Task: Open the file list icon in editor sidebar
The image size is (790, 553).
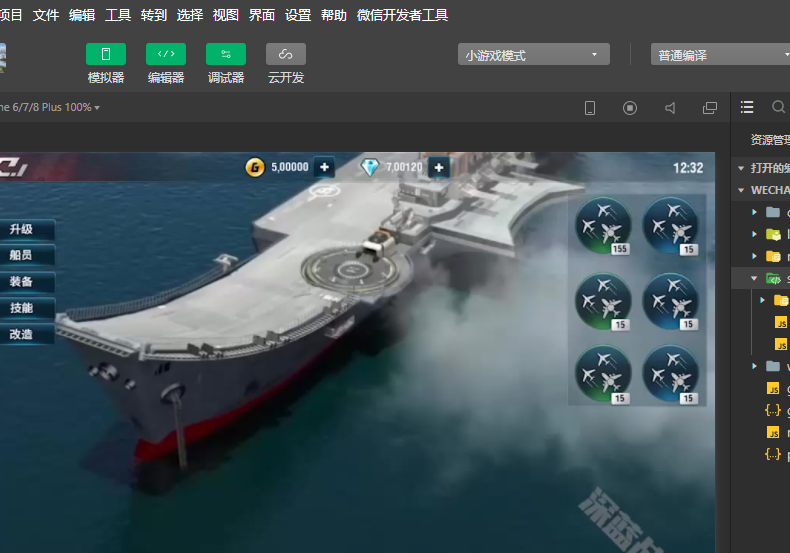Action: 747,107
